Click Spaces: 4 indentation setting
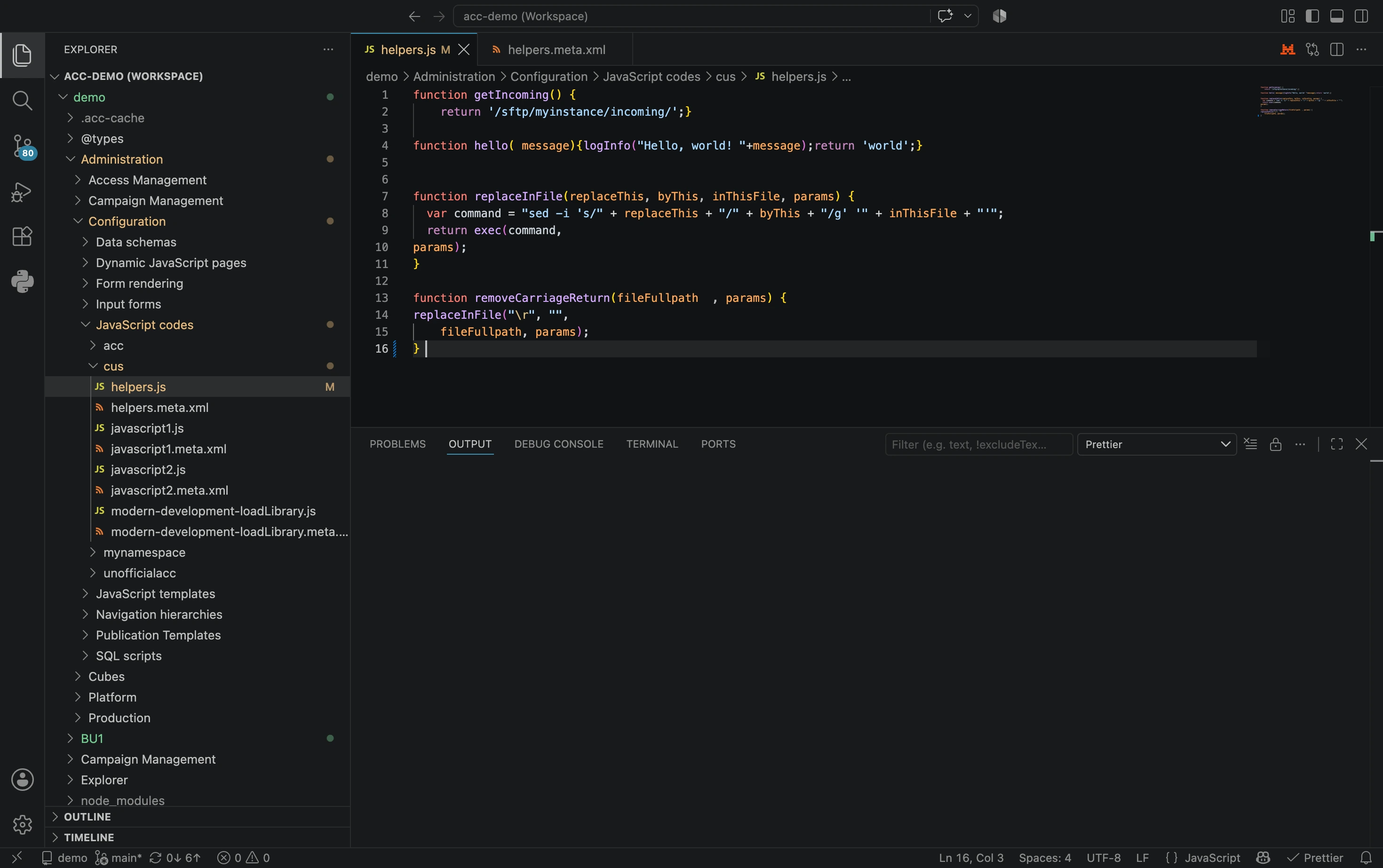 1045,858
